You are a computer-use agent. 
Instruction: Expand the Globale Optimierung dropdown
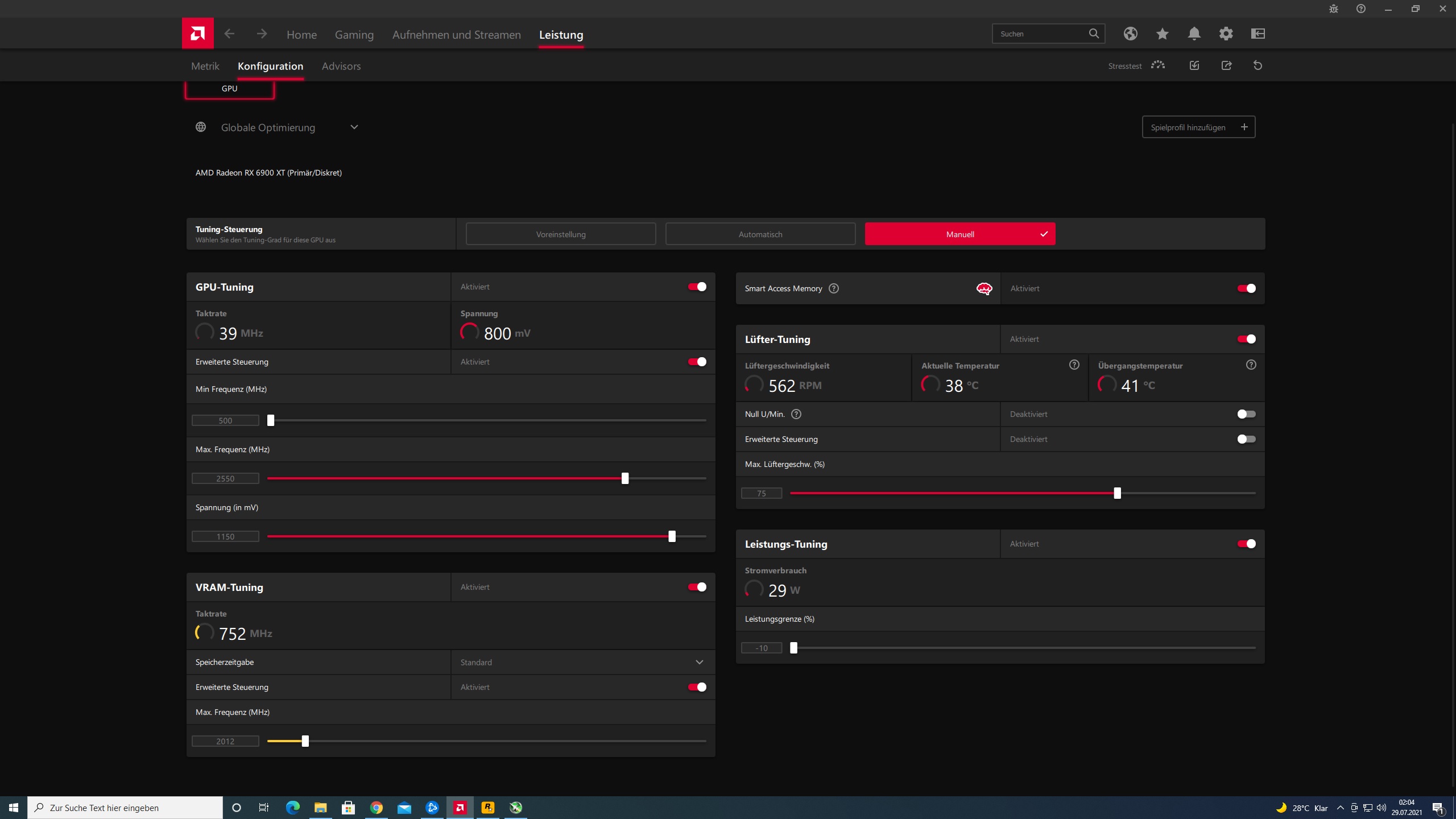pyautogui.click(x=354, y=127)
